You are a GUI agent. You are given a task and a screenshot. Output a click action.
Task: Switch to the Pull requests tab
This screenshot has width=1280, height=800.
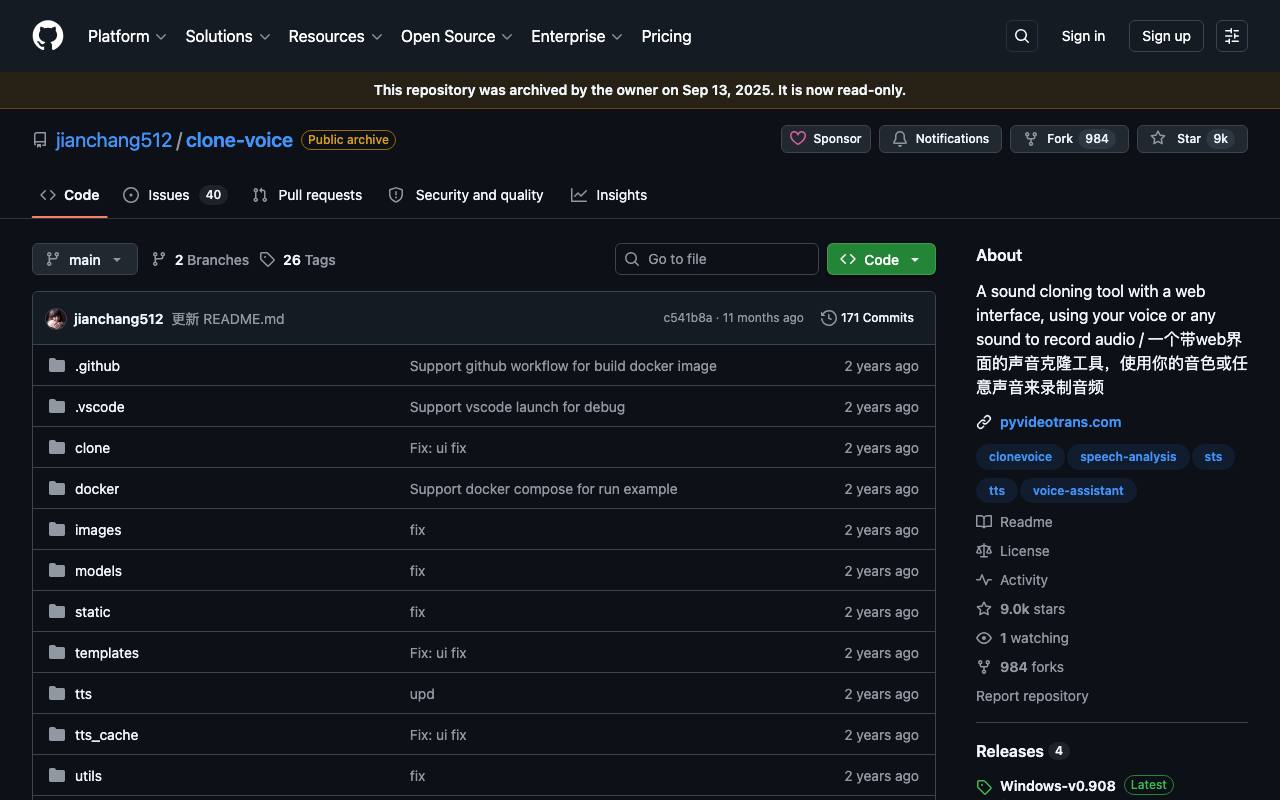(x=308, y=195)
